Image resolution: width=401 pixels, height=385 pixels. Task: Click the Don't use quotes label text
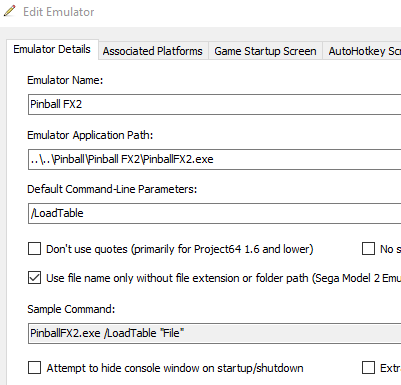pyautogui.click(x=180, y=249)
